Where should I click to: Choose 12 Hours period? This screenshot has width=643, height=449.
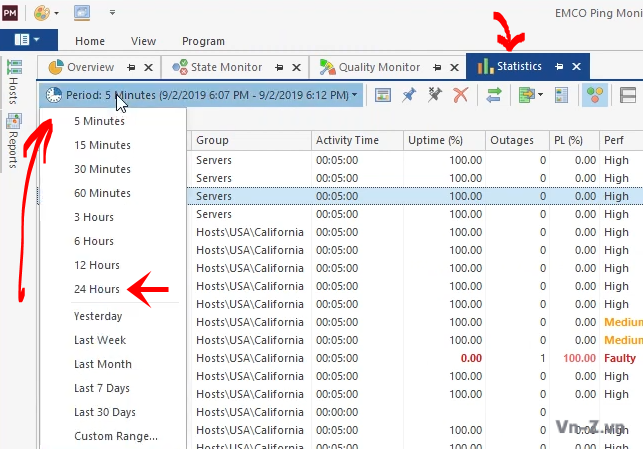tap(113, 265)
